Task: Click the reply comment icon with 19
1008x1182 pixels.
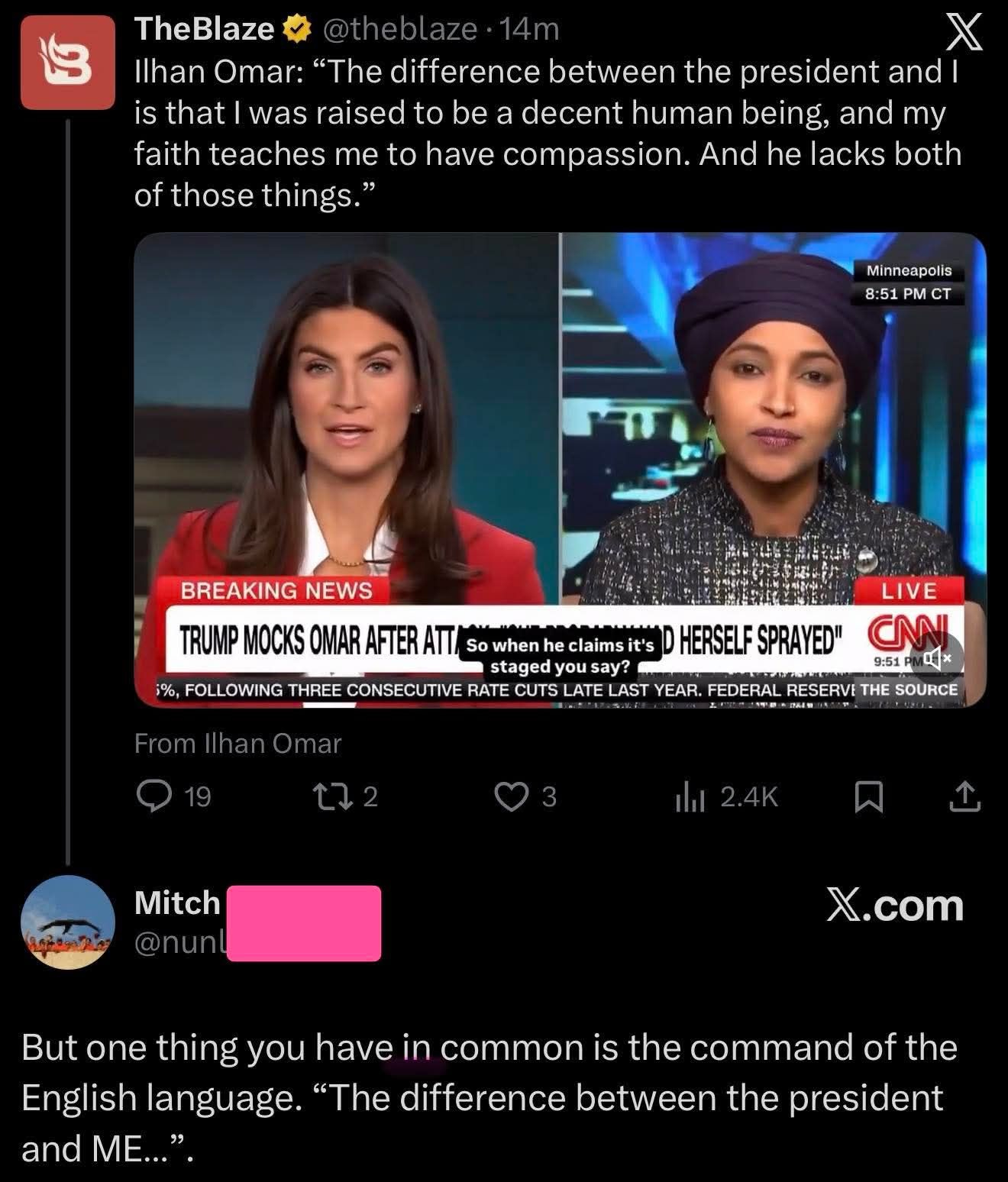Action: (152, 796)
